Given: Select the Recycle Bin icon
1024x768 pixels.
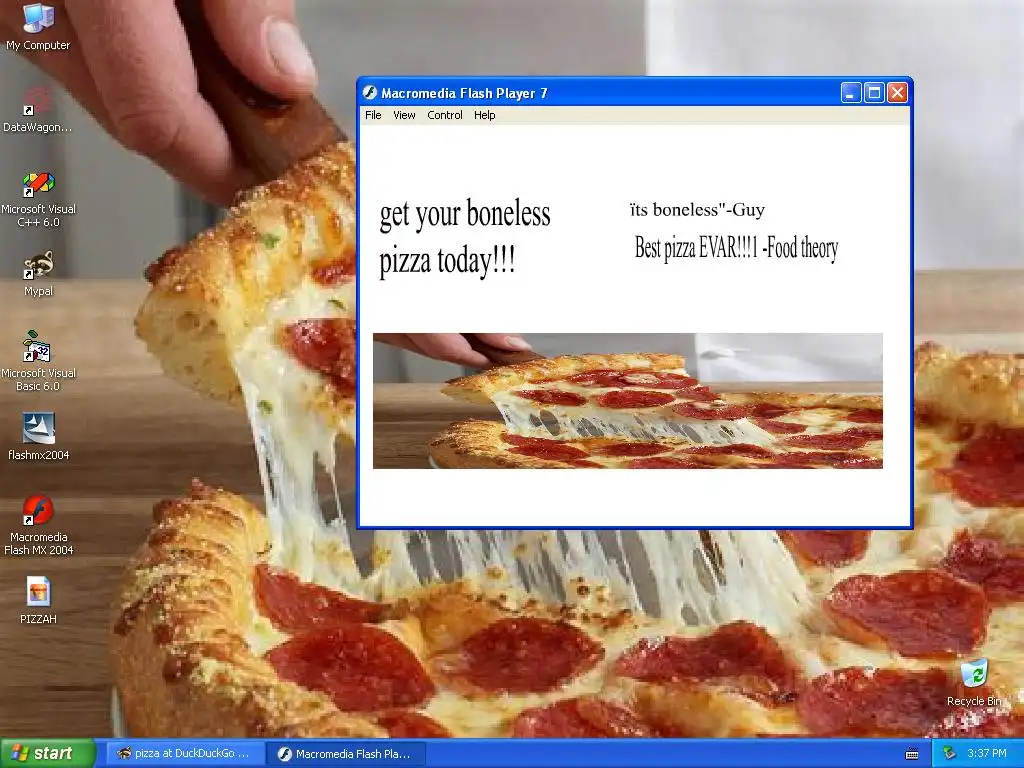Looking at the screenshot, I should 974,682.
